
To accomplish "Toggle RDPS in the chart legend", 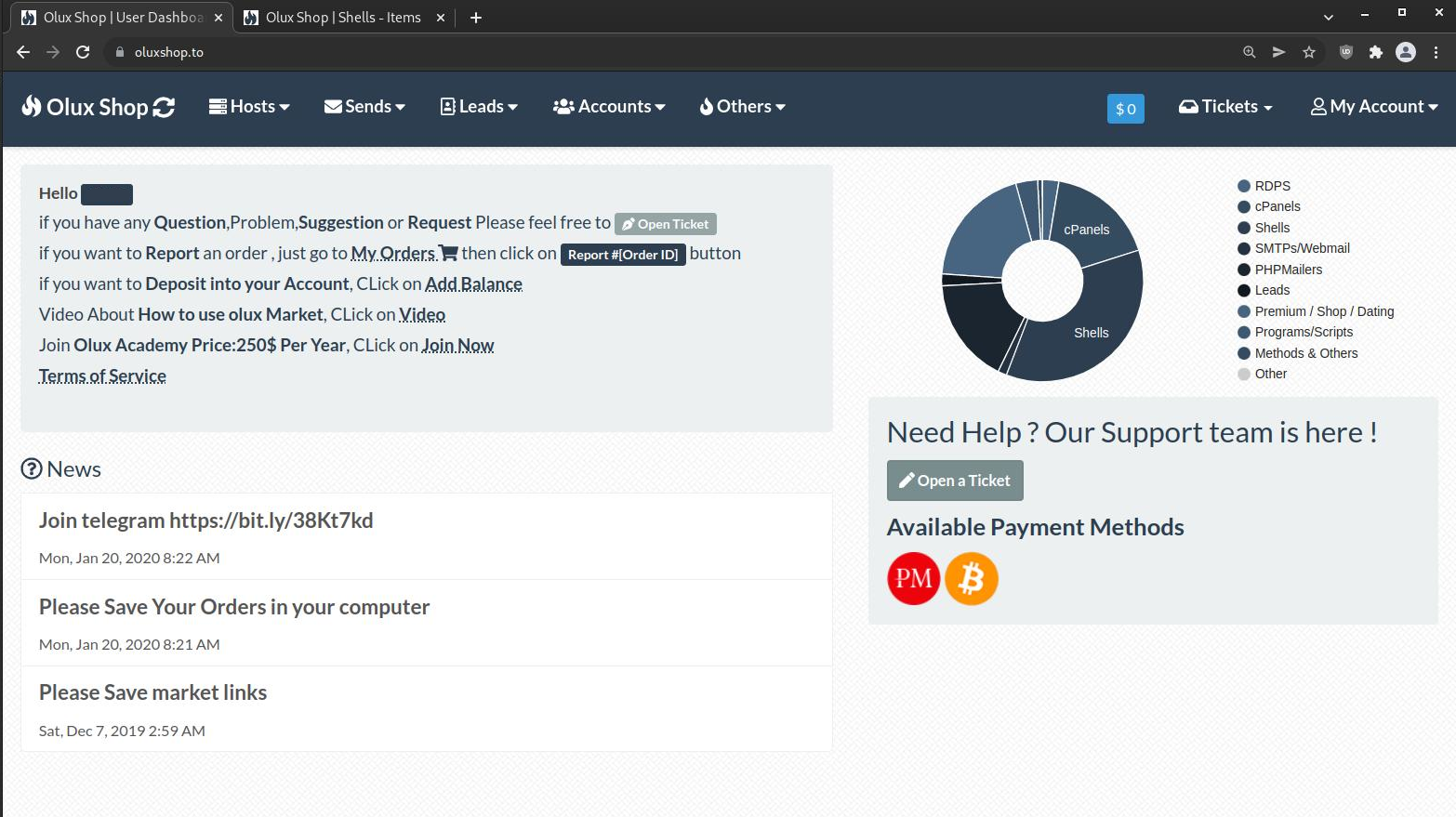I will tap(1264, 186).
